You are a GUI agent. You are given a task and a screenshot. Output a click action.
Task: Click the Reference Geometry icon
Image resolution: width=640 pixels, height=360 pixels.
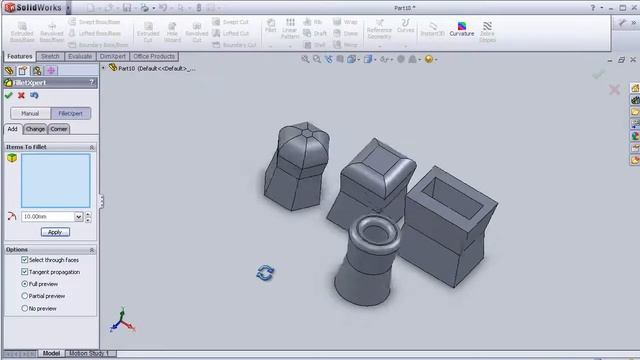coord(380,22)
